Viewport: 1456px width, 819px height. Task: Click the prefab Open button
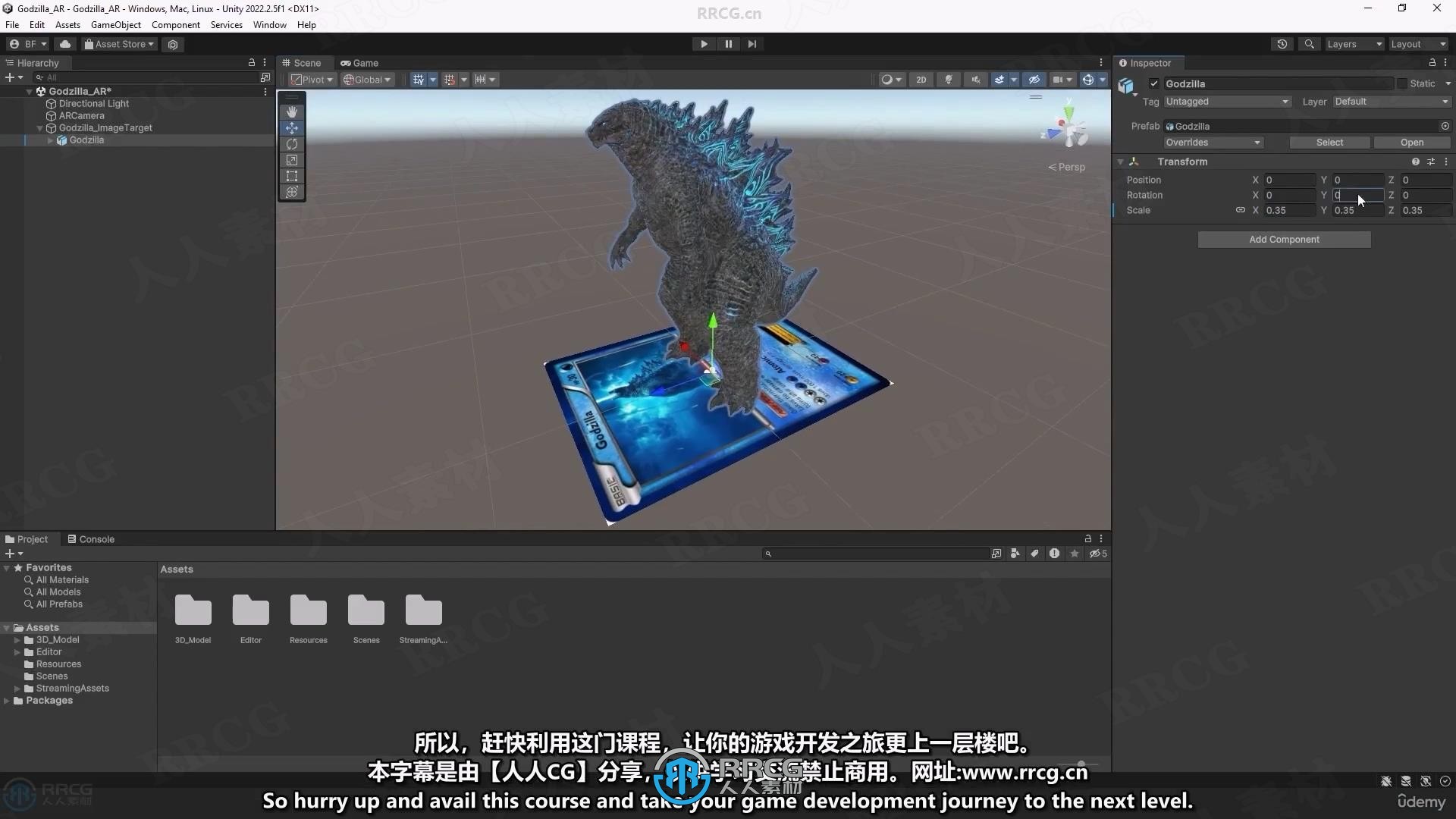click(1411, 143)
